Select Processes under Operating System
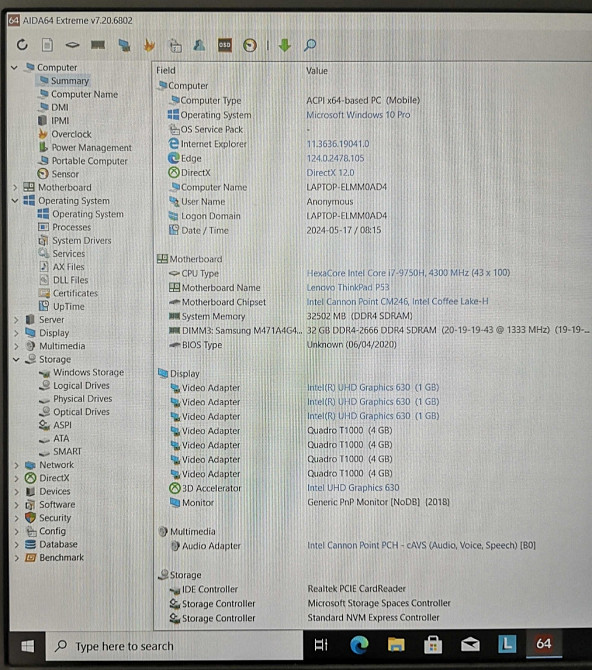The width and height of the screenshot is (592, 670). (71, 227)
